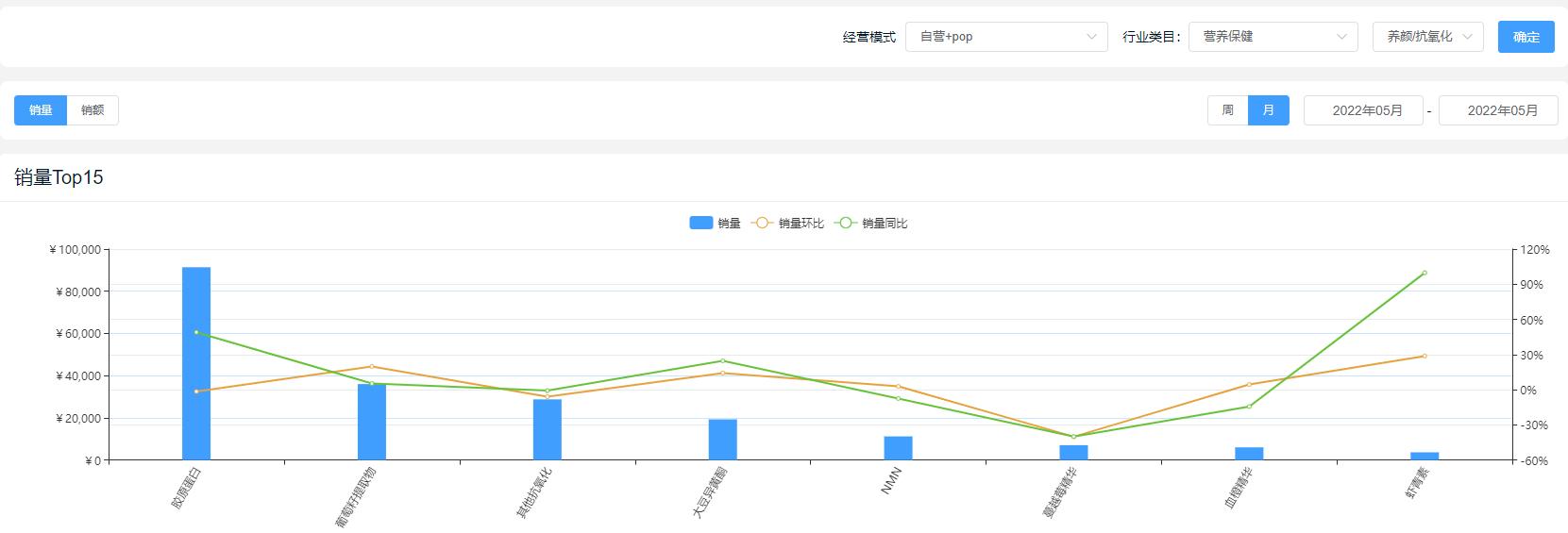Open the 养颜/抗氧化 subcategory dropdown

[1428, 37]
